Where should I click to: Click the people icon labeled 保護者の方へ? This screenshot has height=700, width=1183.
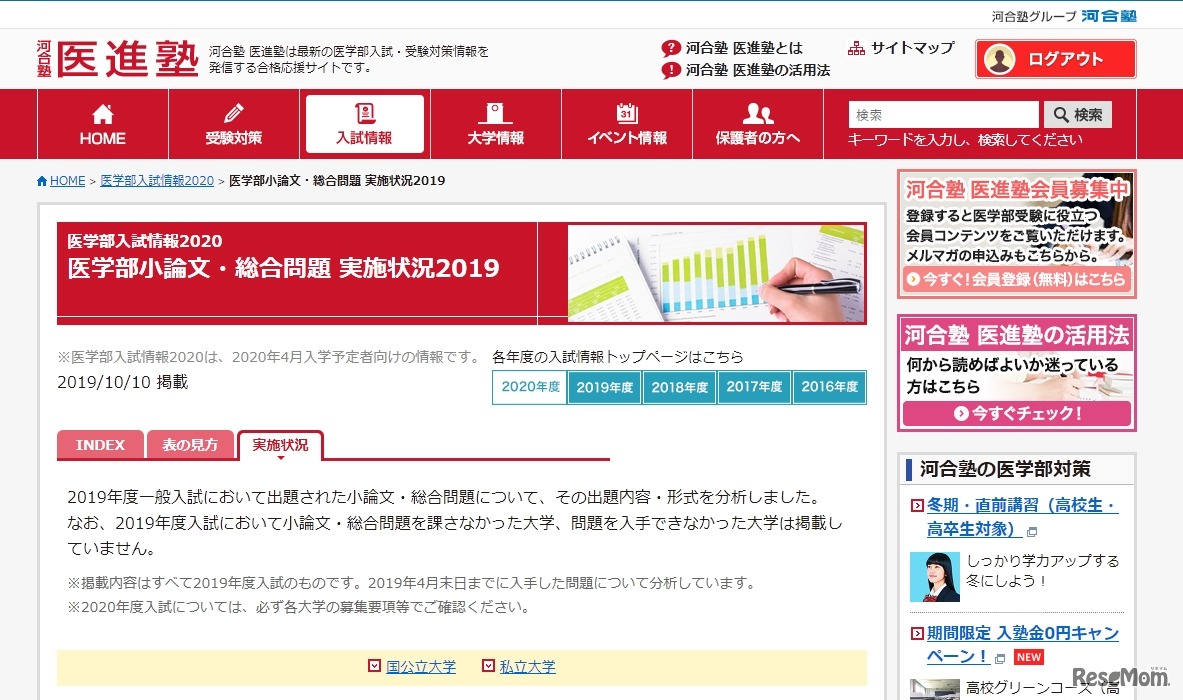tap(757, 112)
